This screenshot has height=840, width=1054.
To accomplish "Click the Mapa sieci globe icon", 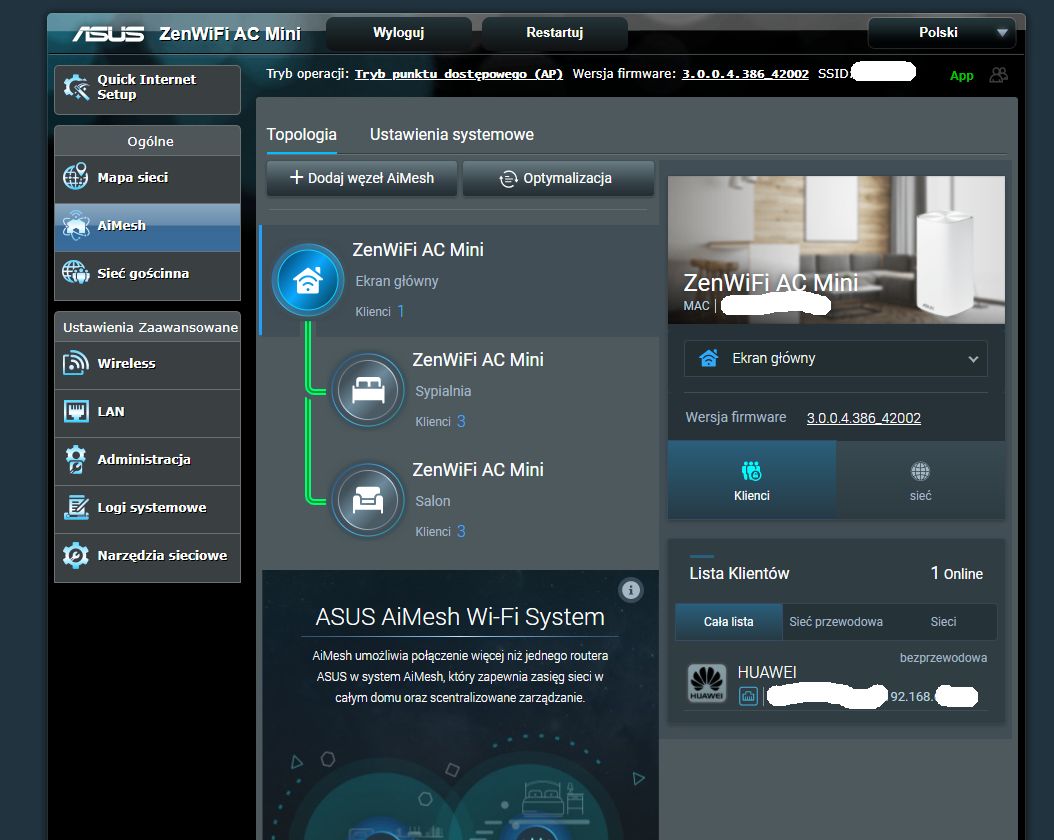I will (x=75, y=177).
